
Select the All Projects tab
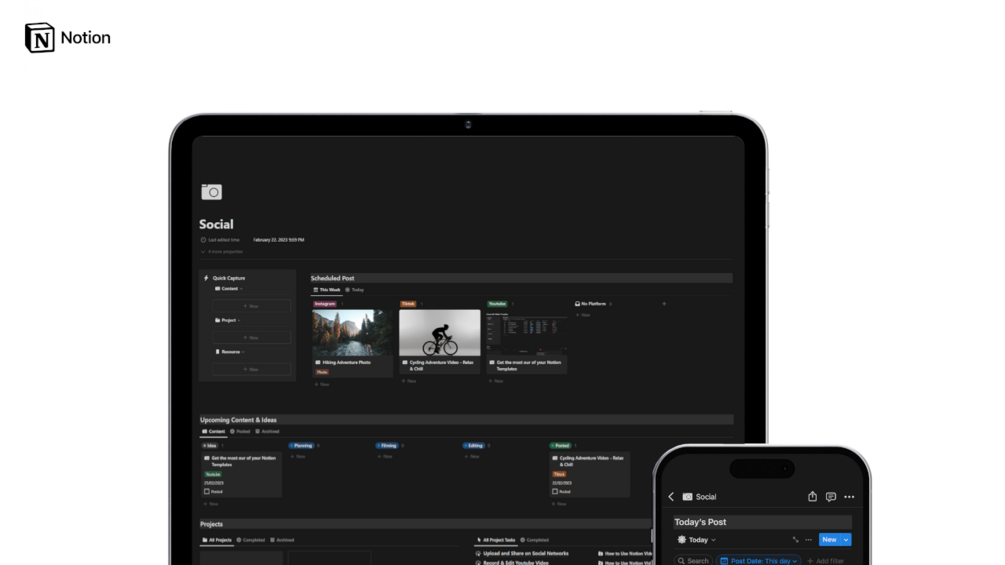[x=217, y=540]
